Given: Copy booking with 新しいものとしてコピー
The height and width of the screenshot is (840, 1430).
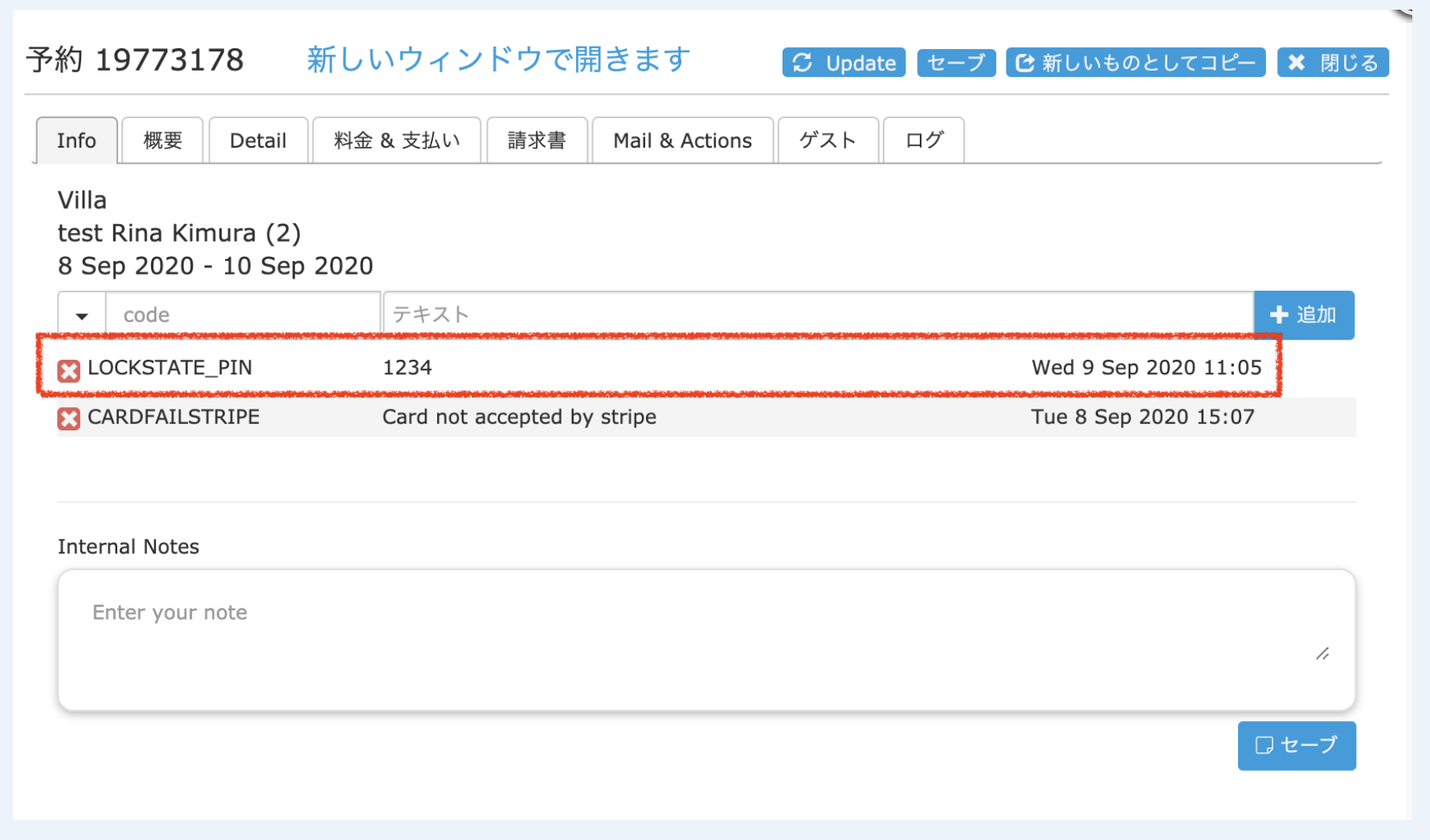Looking at the screenshot, I should point(1135,63).
